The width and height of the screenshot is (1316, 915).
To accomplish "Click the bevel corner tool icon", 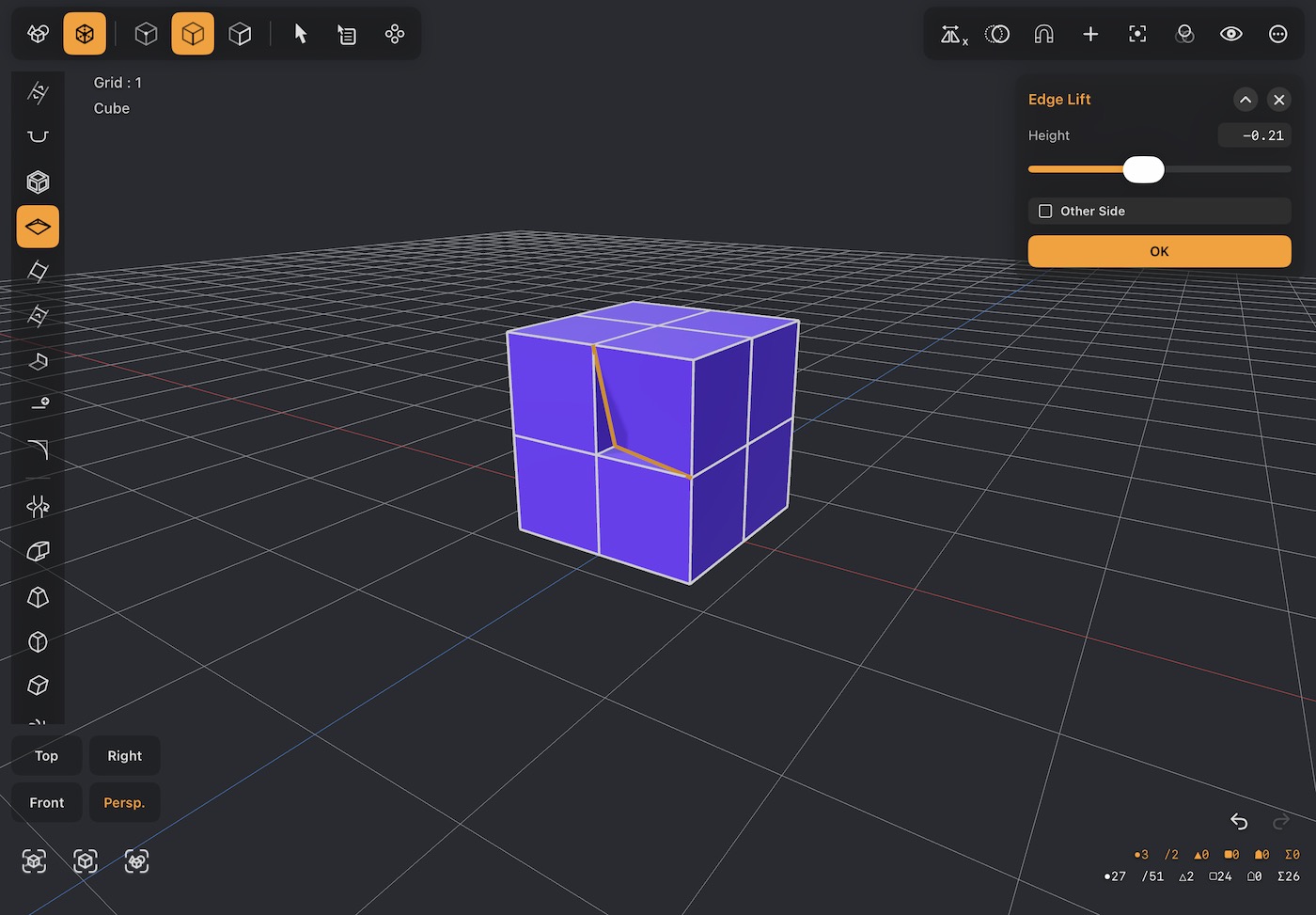I will [x=38, y=450].
